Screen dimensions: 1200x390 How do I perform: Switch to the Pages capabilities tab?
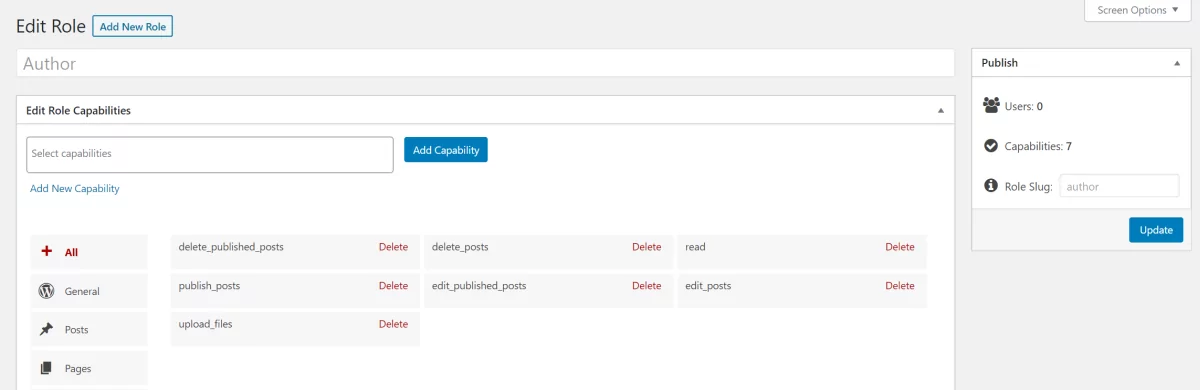89,368
